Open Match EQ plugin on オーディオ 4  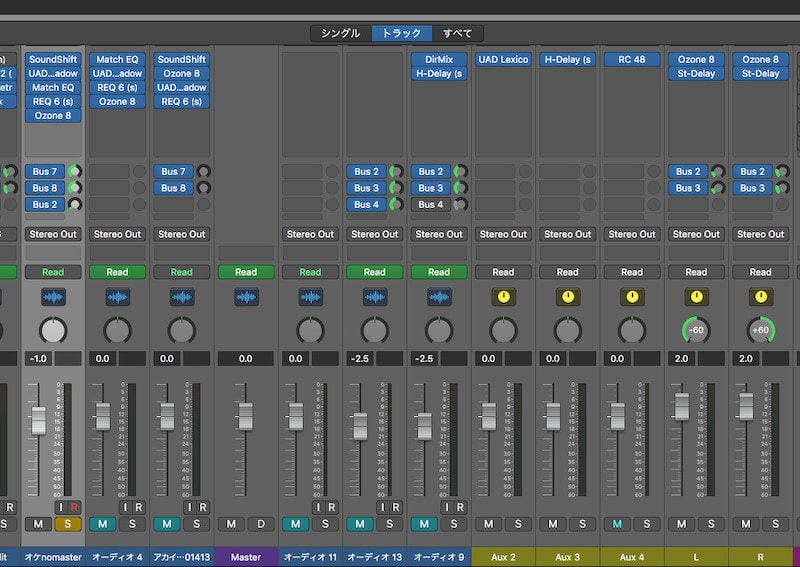click(117, 59)
